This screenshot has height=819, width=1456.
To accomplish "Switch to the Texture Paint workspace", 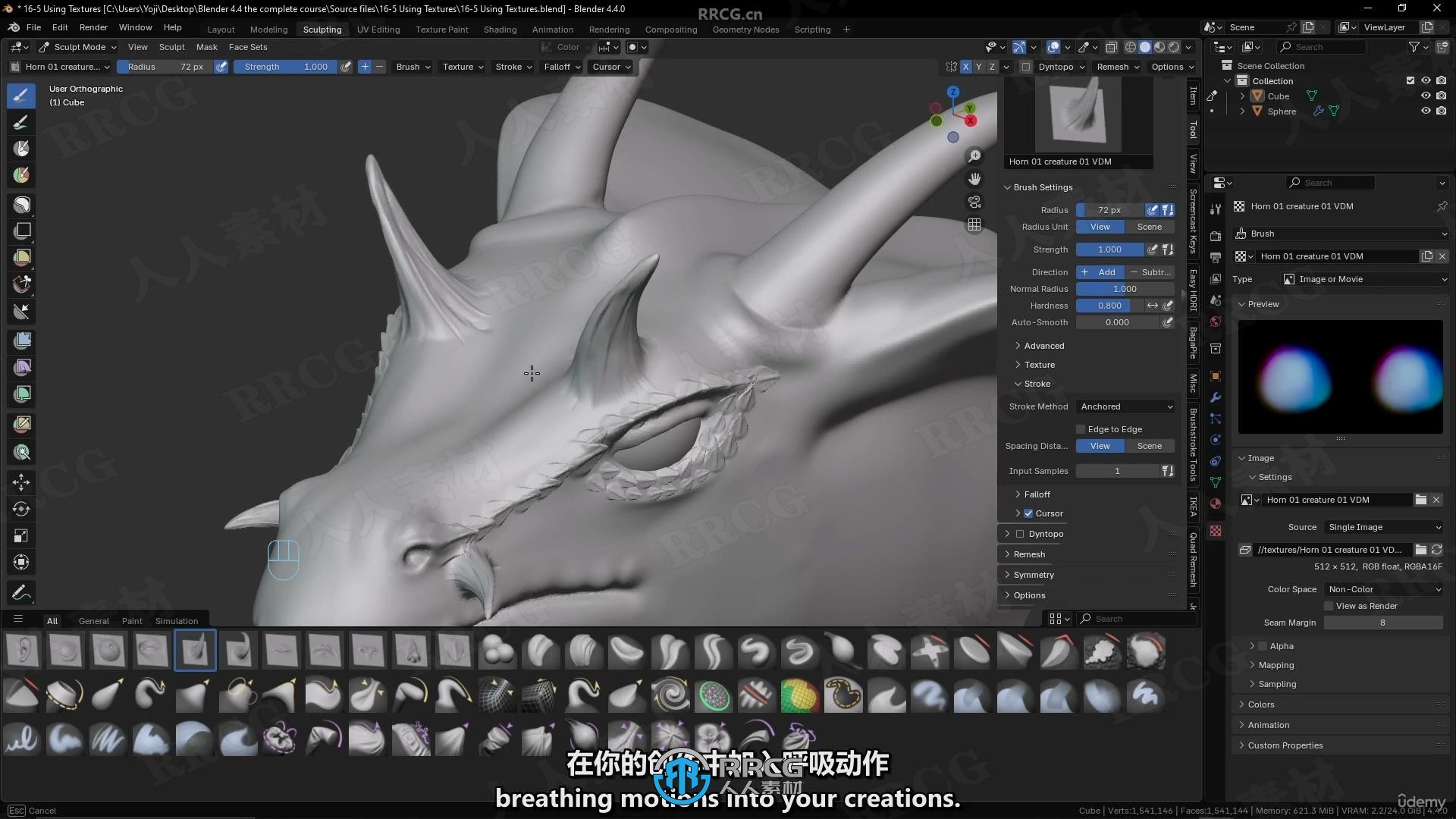I will pyautogui.click(x=441, y=30).
